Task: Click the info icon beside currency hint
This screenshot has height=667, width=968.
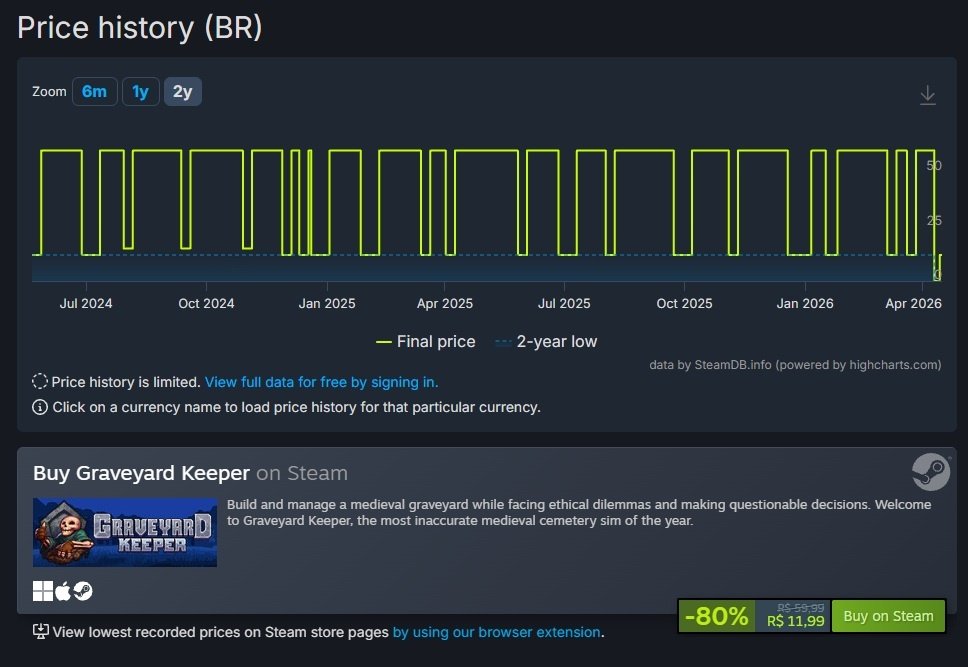Action: coord(40,407)
